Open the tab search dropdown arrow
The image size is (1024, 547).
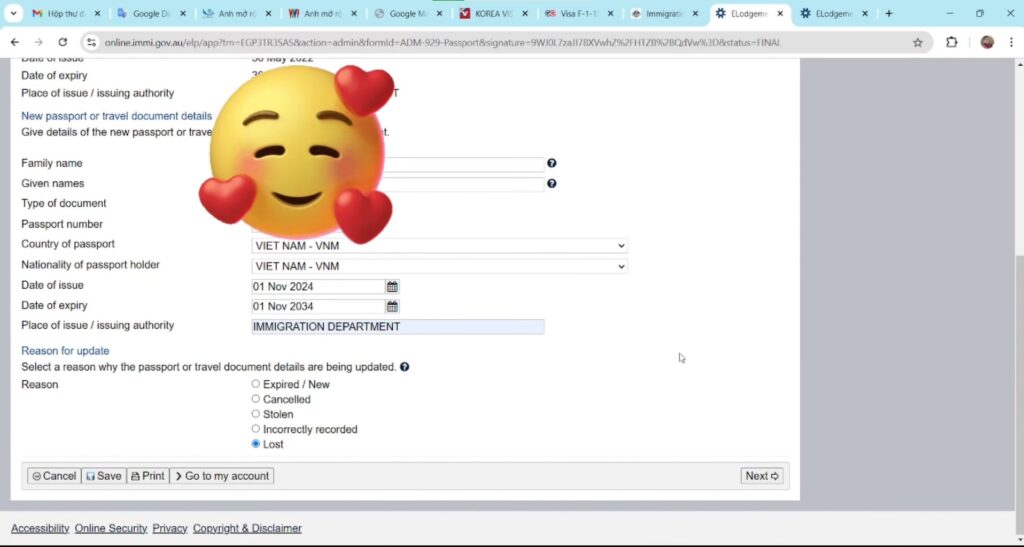[14, 14]
